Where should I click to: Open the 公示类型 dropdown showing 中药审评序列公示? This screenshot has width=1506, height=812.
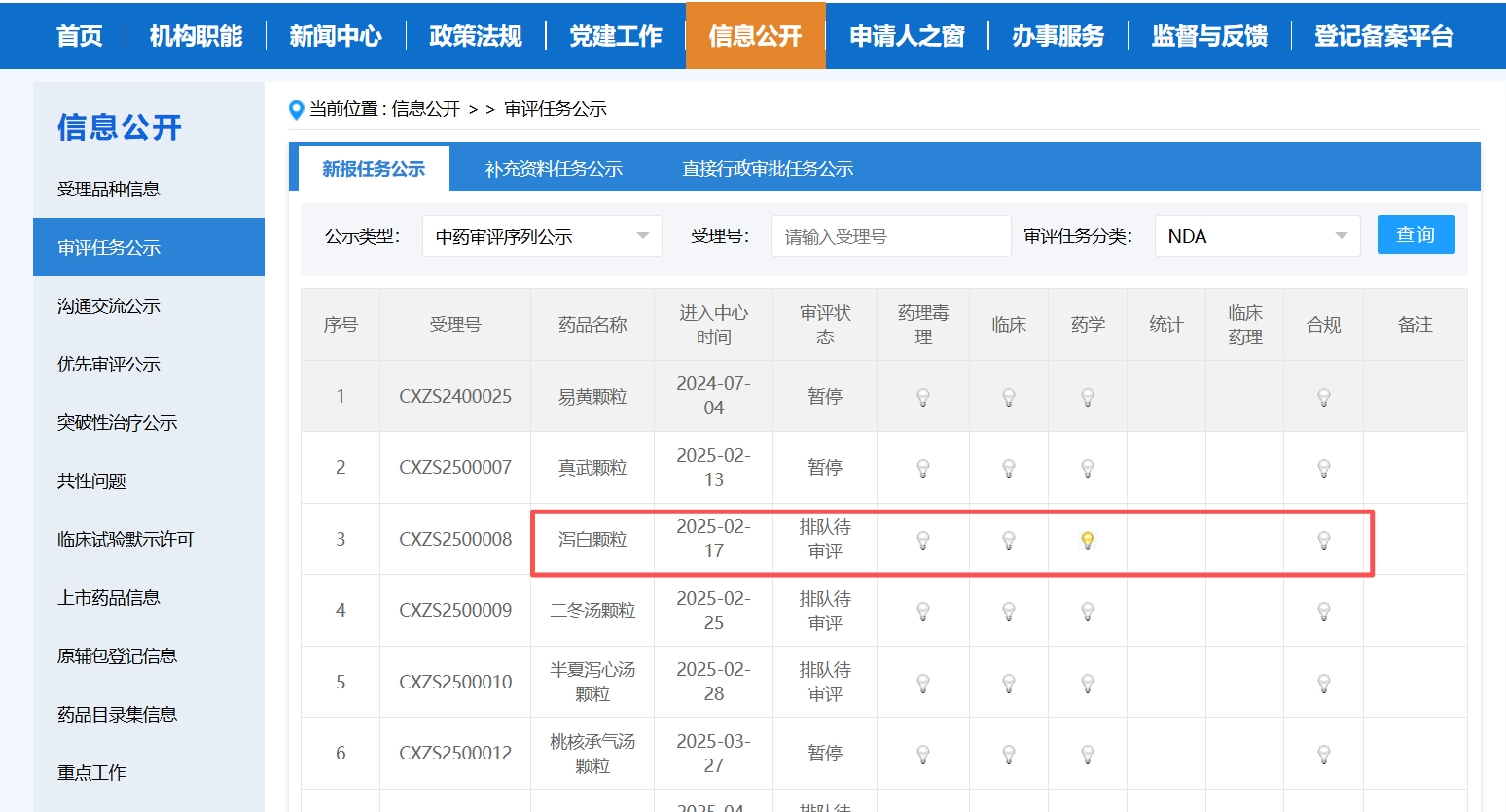coord(542,236)
